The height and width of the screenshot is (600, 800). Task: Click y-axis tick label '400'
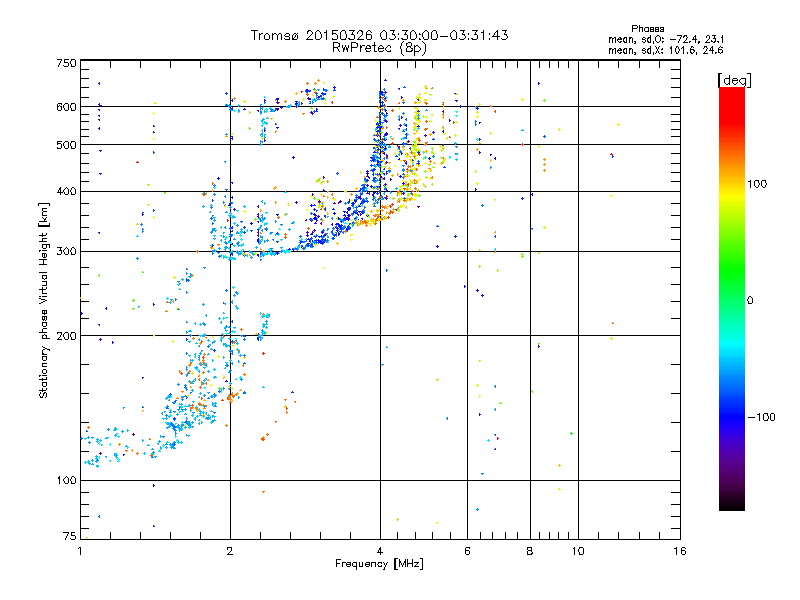pos(66,191)
